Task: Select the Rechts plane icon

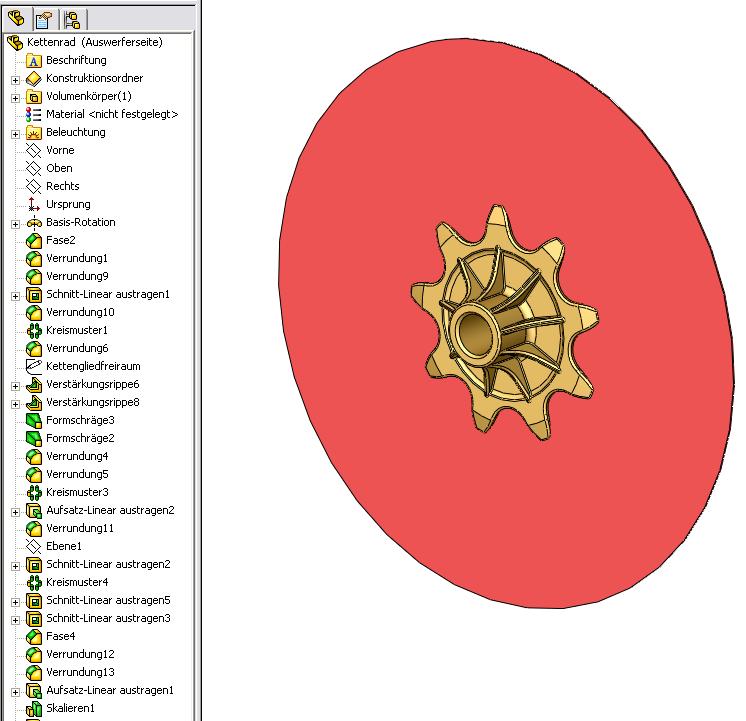Action: tap(33, 187)
